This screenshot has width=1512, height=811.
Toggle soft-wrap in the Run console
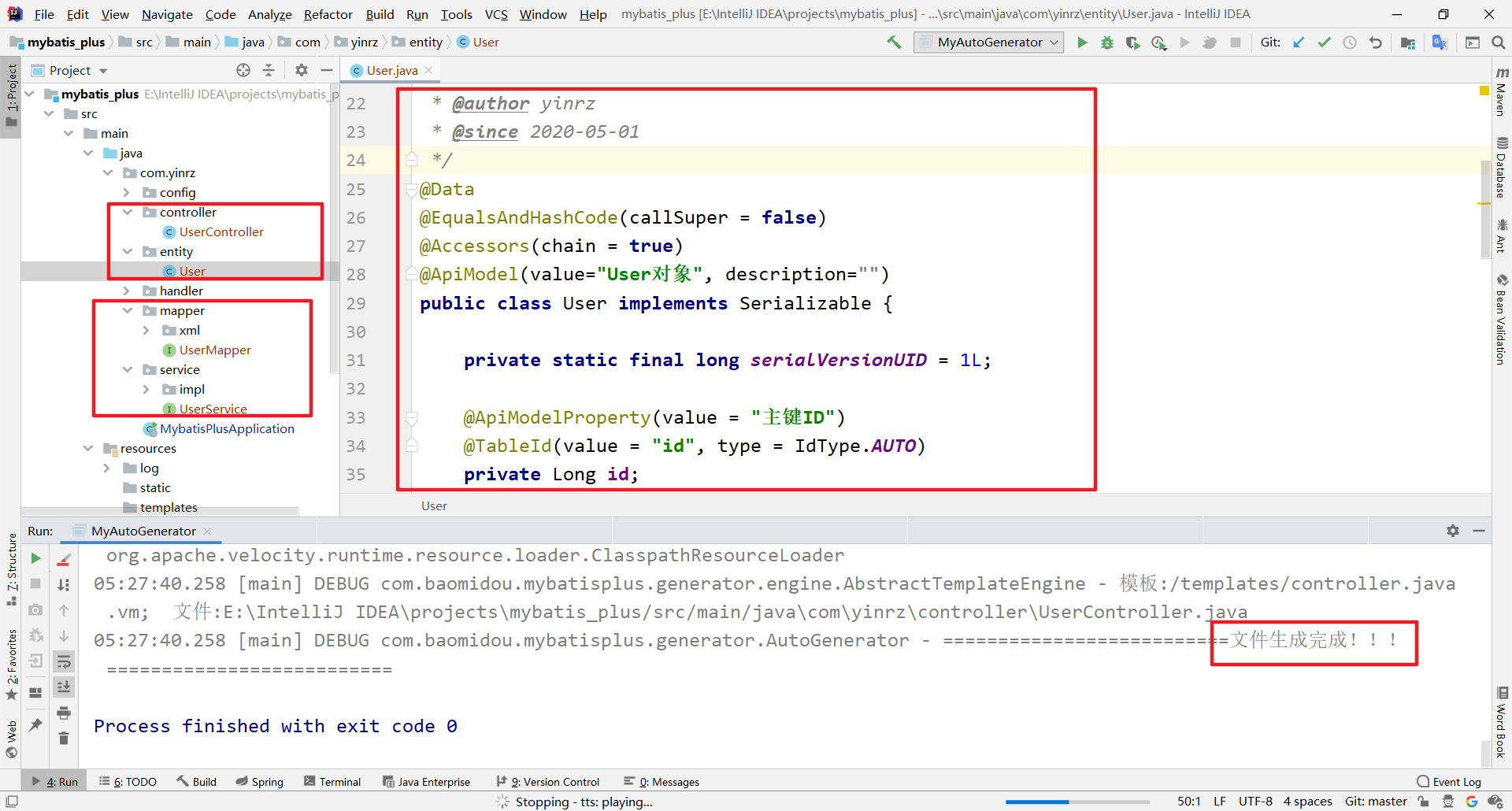coord(64,661)
